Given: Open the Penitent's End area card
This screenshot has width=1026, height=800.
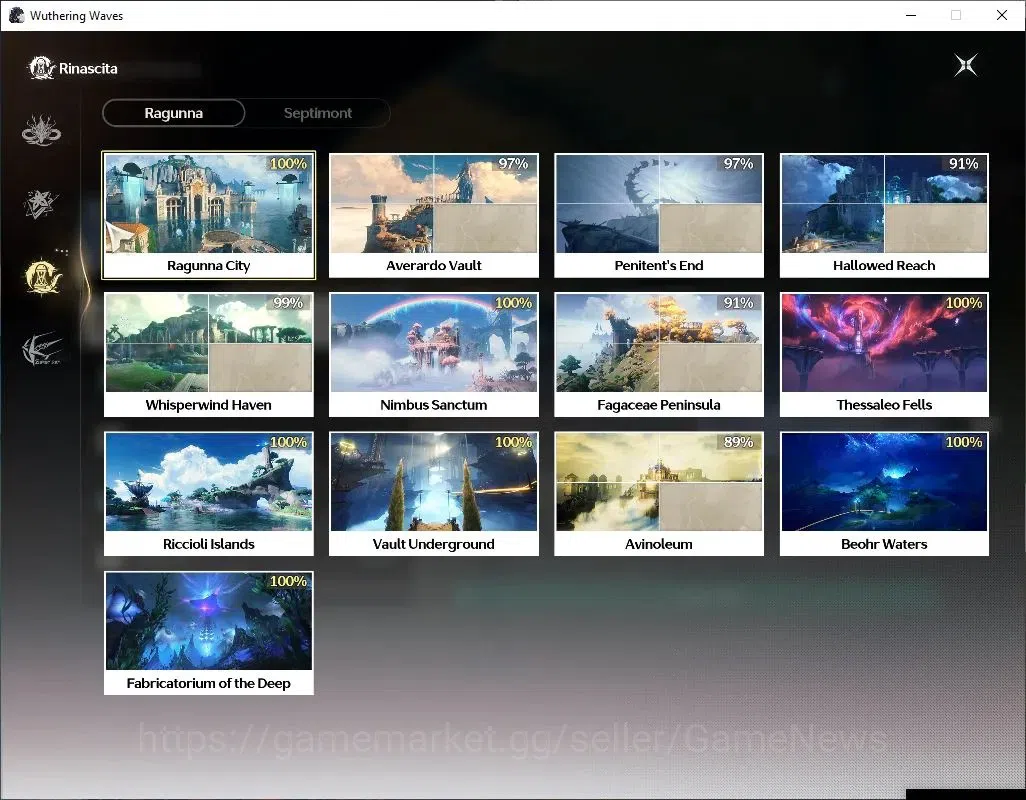Looking at the screenshot, I should click(x=659, y=215).
